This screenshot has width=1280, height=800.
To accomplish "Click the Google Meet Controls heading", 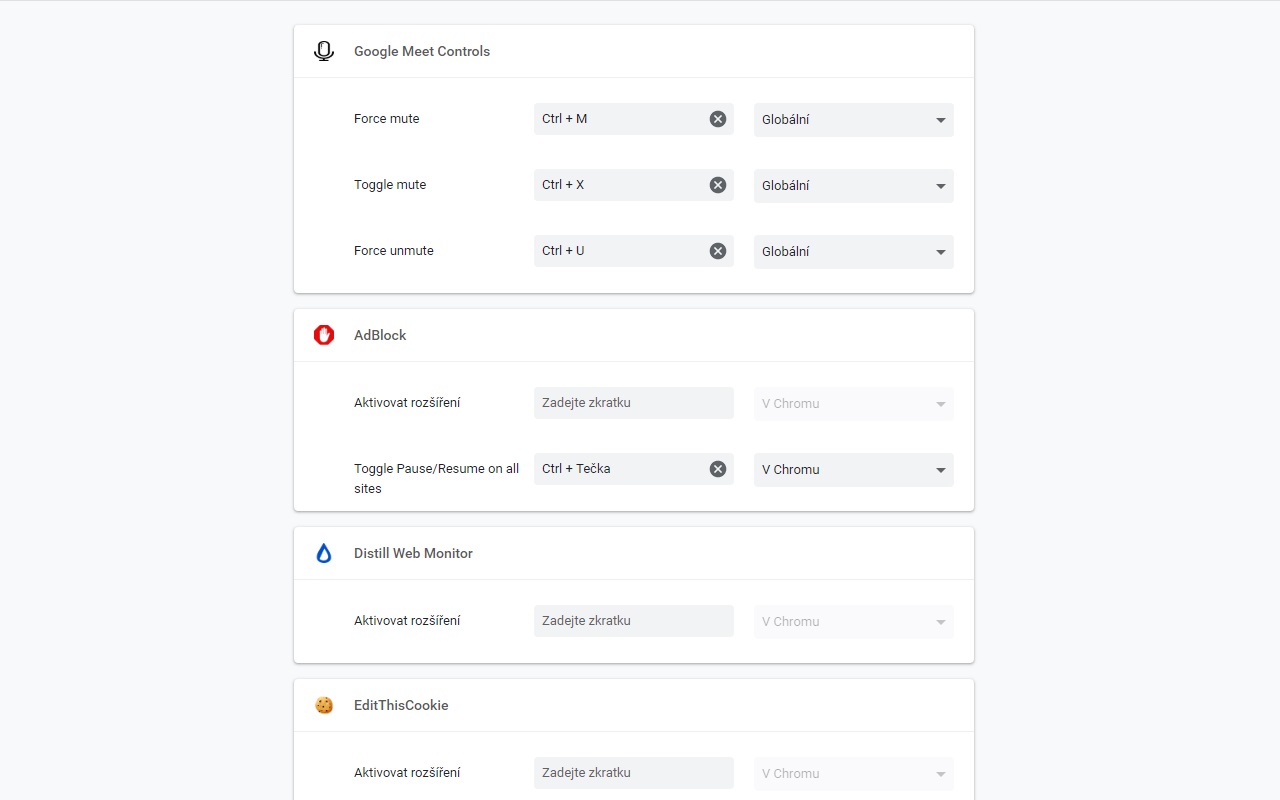I will pyautogui.click(x=422, y=51).
